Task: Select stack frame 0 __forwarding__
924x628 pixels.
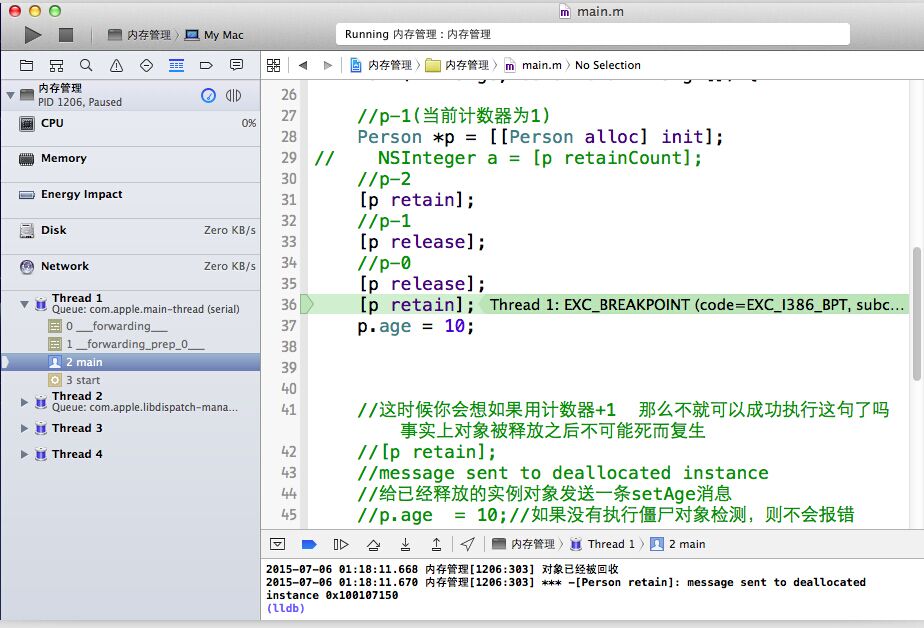Action: tap(130, 326)
